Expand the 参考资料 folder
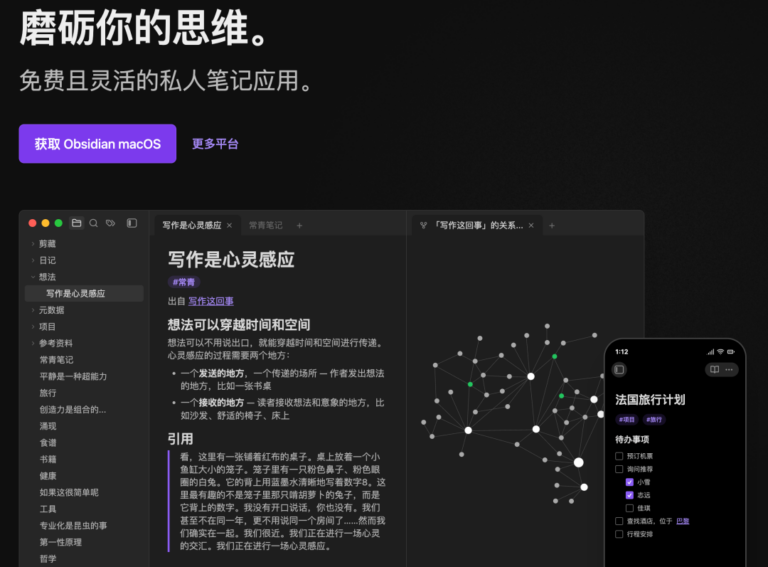 coord(33,343)
